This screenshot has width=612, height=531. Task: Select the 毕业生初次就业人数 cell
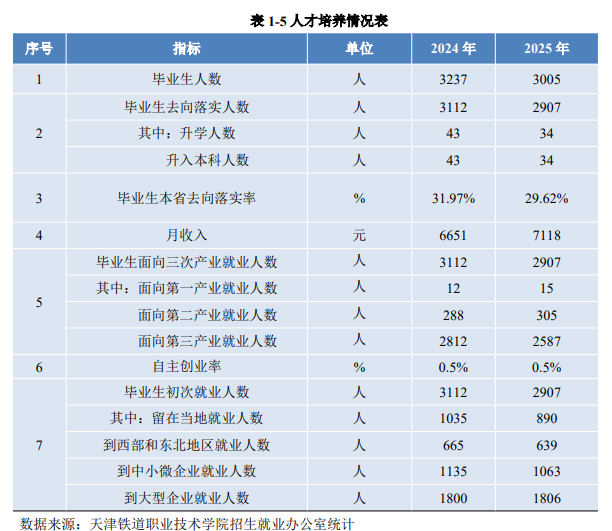[x=187, y=392]
